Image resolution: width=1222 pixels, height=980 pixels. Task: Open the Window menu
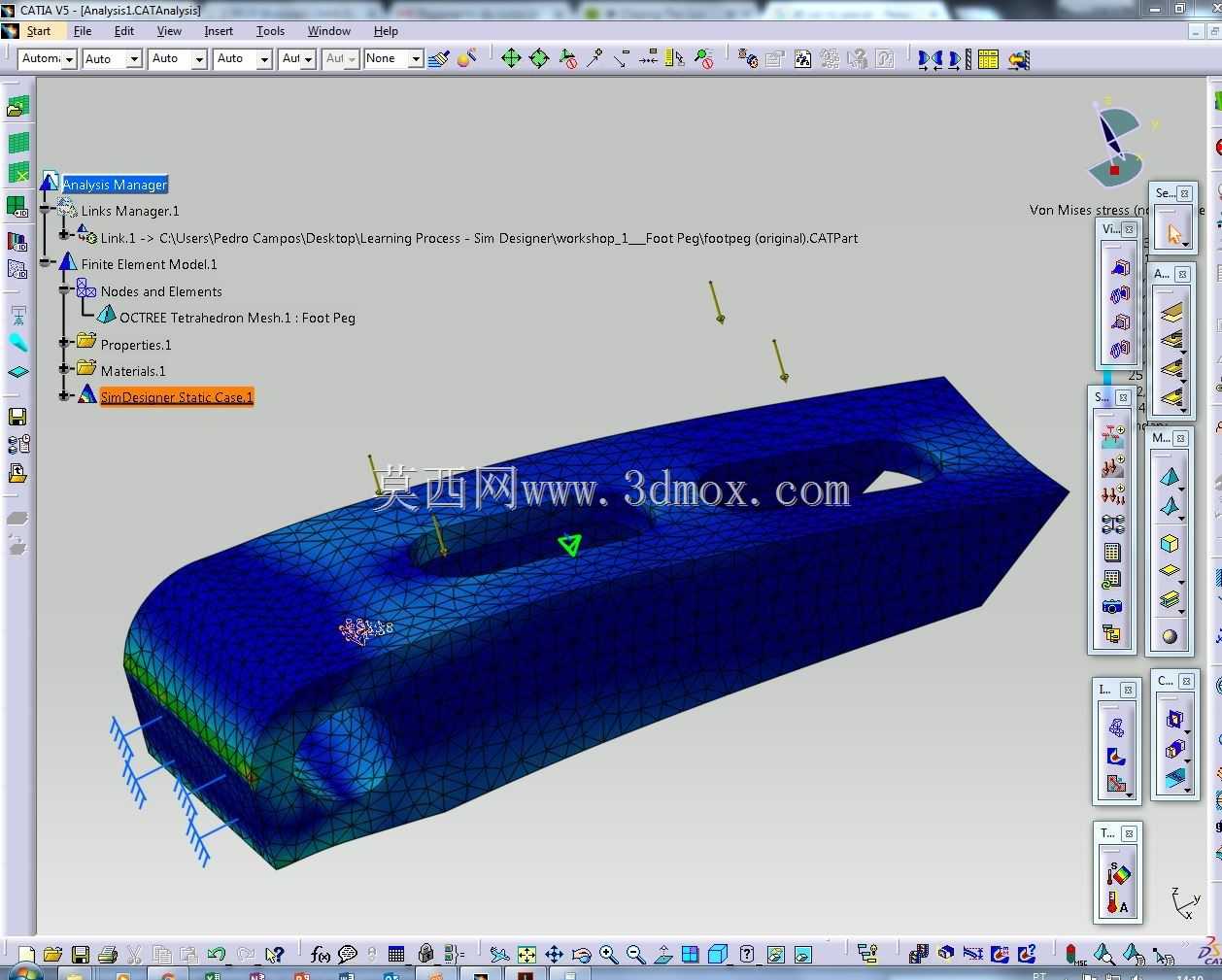[x=329, y=31]
